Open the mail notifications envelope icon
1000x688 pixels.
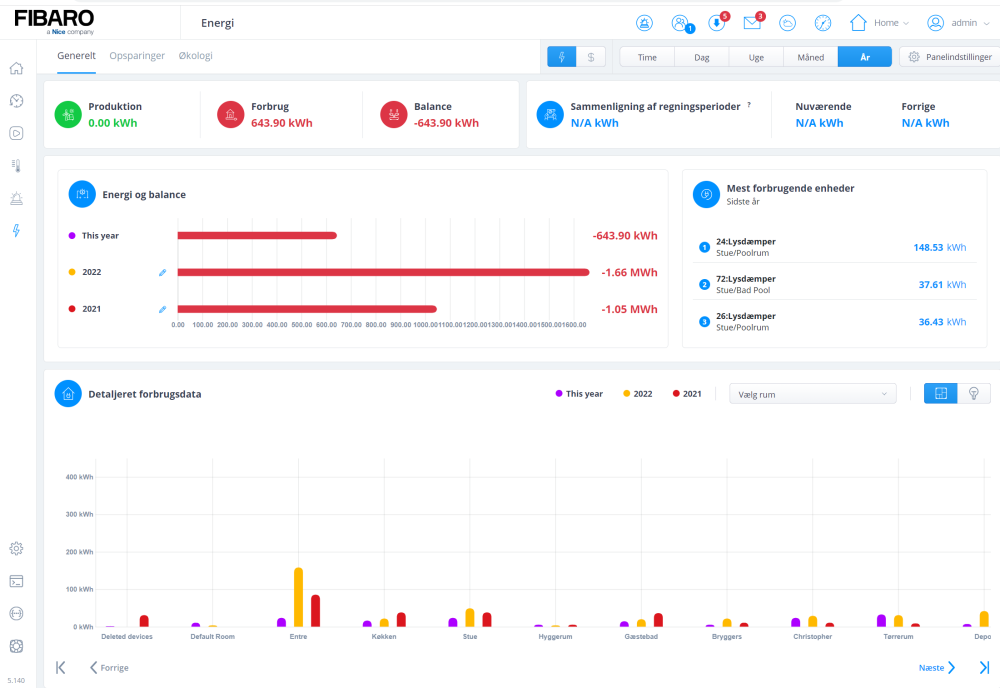click(752, 23)
